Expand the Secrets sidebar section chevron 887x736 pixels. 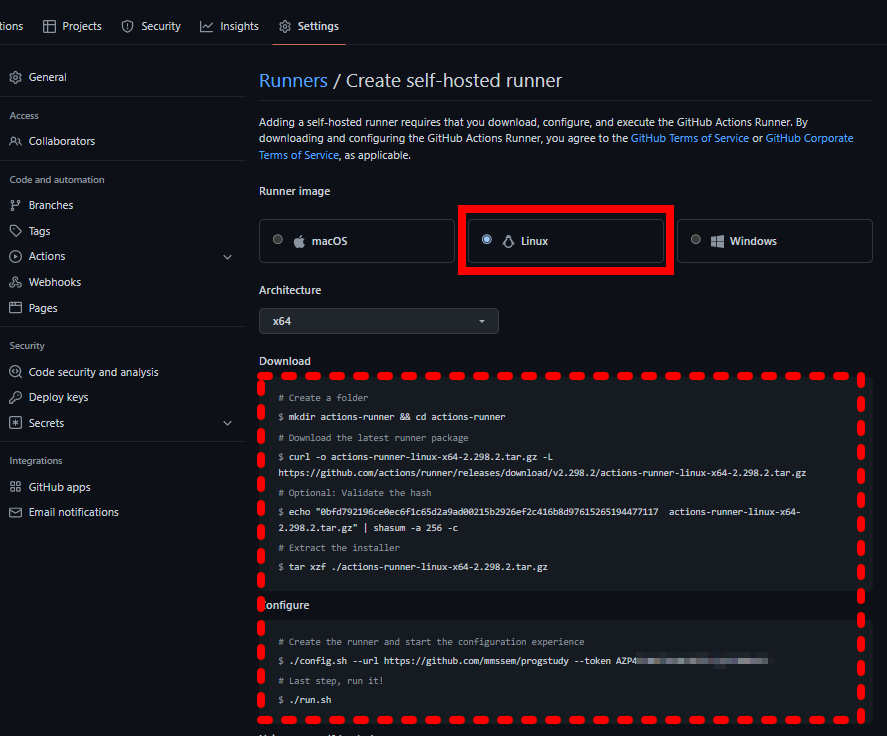[227, 423]
